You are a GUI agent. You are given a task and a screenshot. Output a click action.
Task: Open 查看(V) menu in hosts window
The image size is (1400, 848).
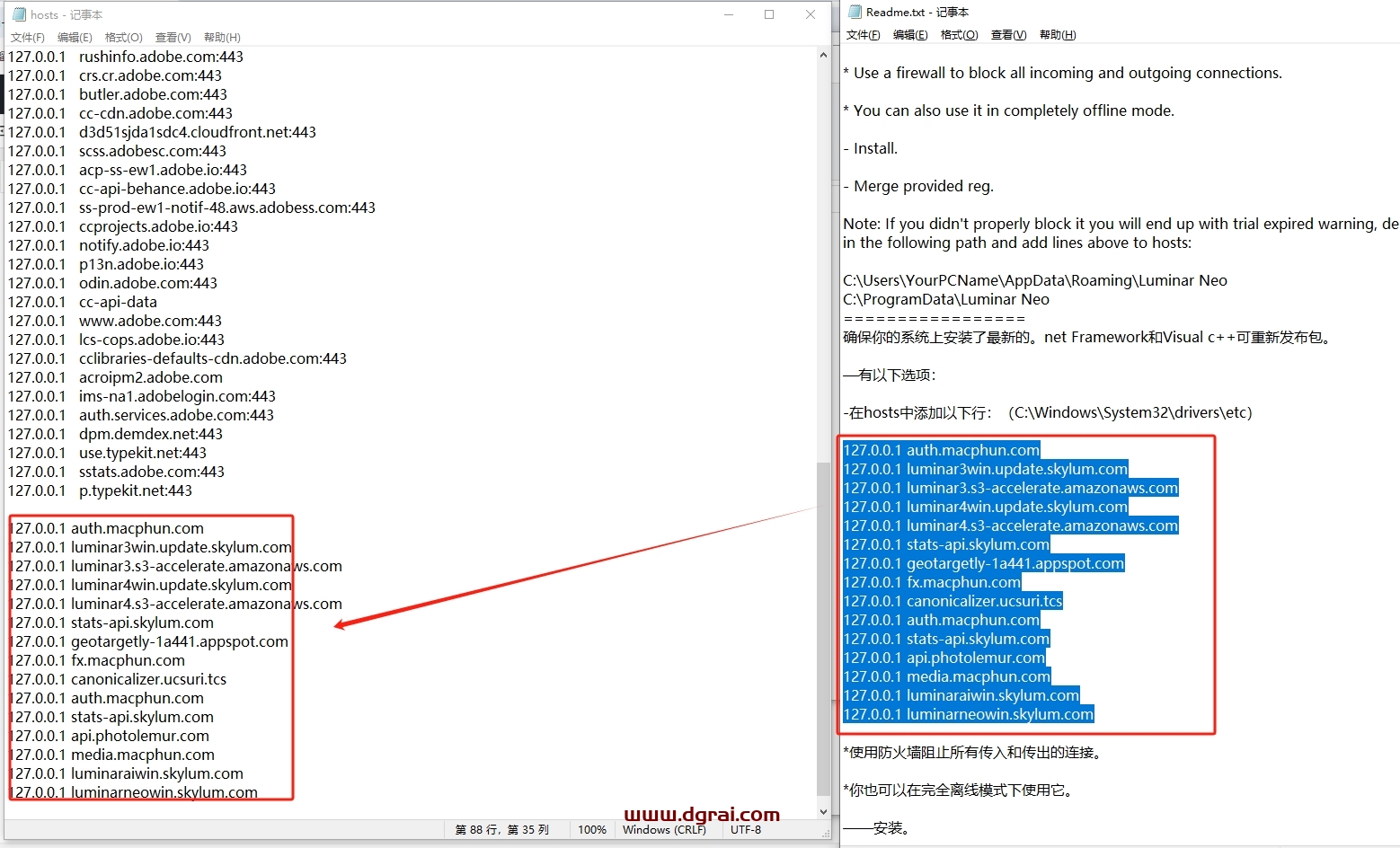(x=173, y=37)
